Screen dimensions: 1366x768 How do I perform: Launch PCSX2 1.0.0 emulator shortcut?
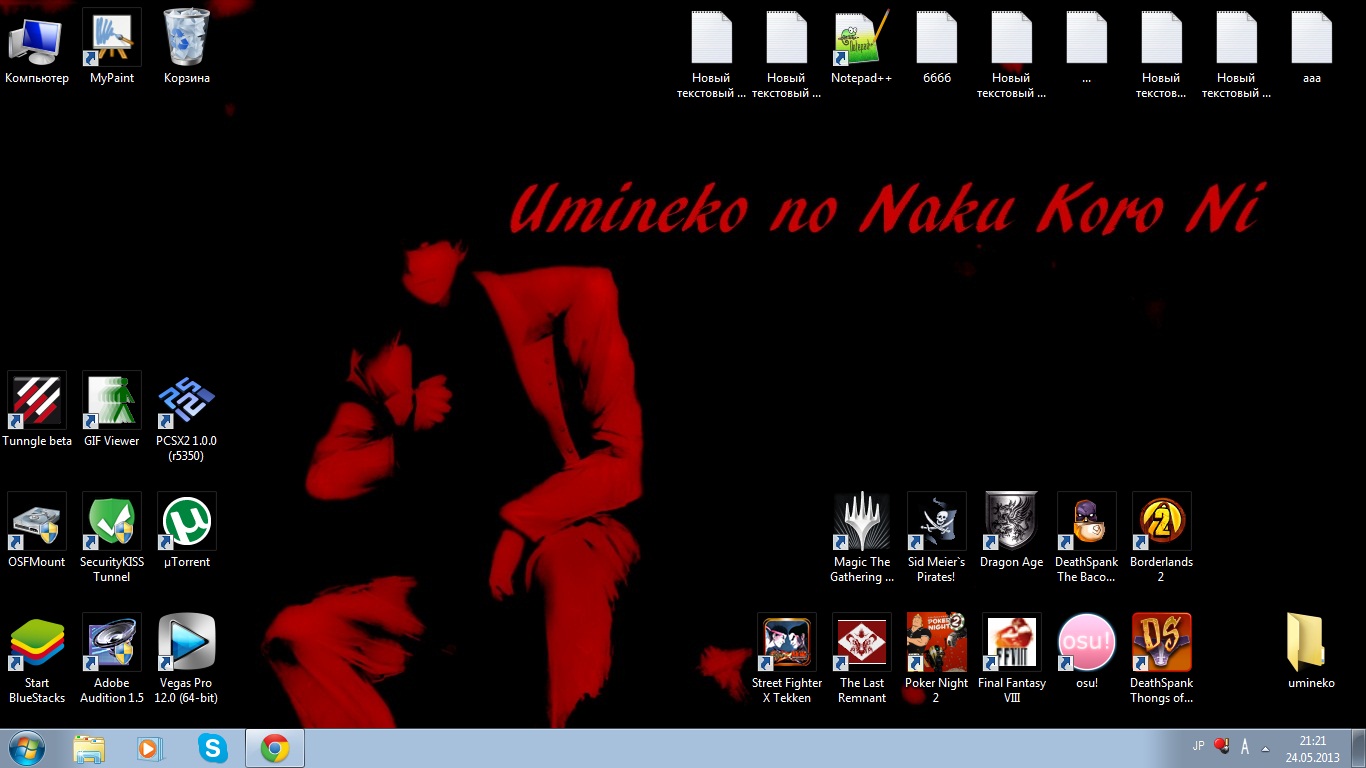point(187,418)
